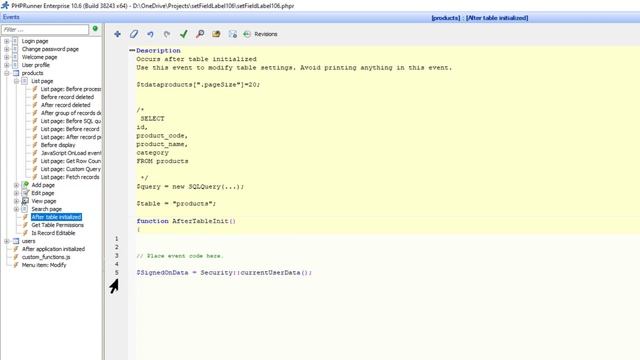Collapse the products table node
The width and height of the screenshot is (640, 360).
(x=7, y=73)
